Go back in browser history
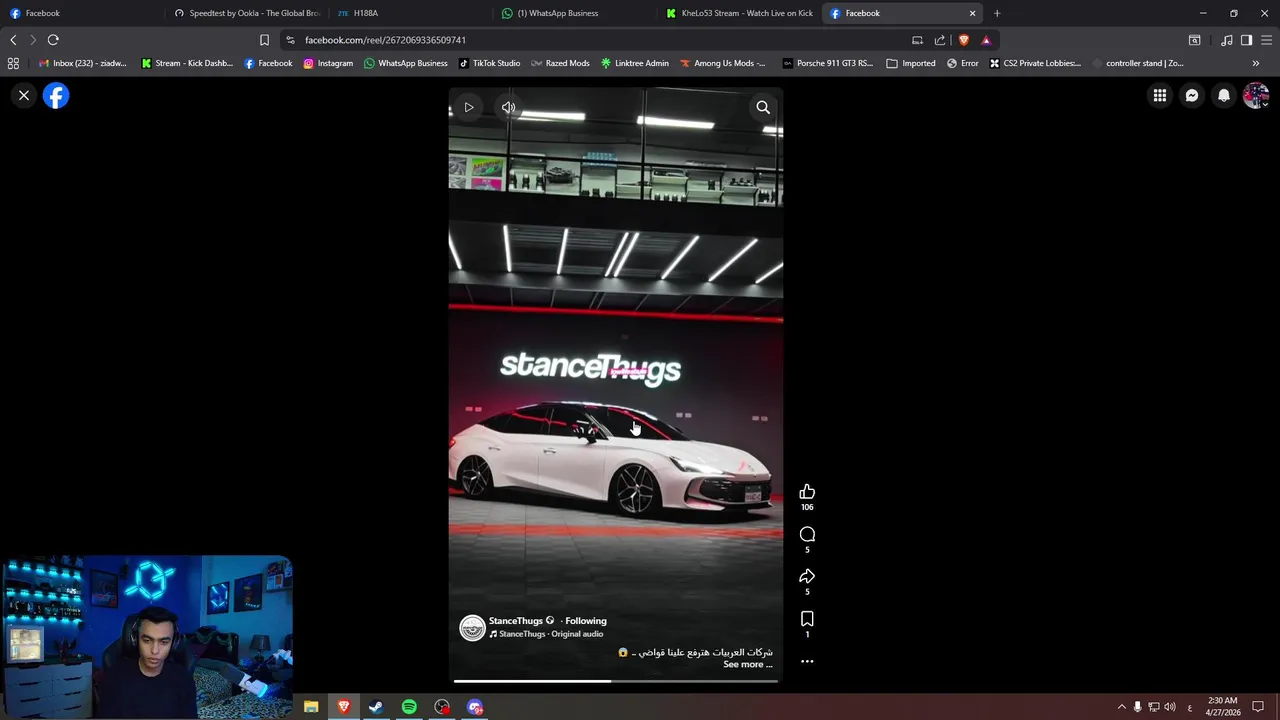This screenshot has height=720, width=1280. pos(13,40)
